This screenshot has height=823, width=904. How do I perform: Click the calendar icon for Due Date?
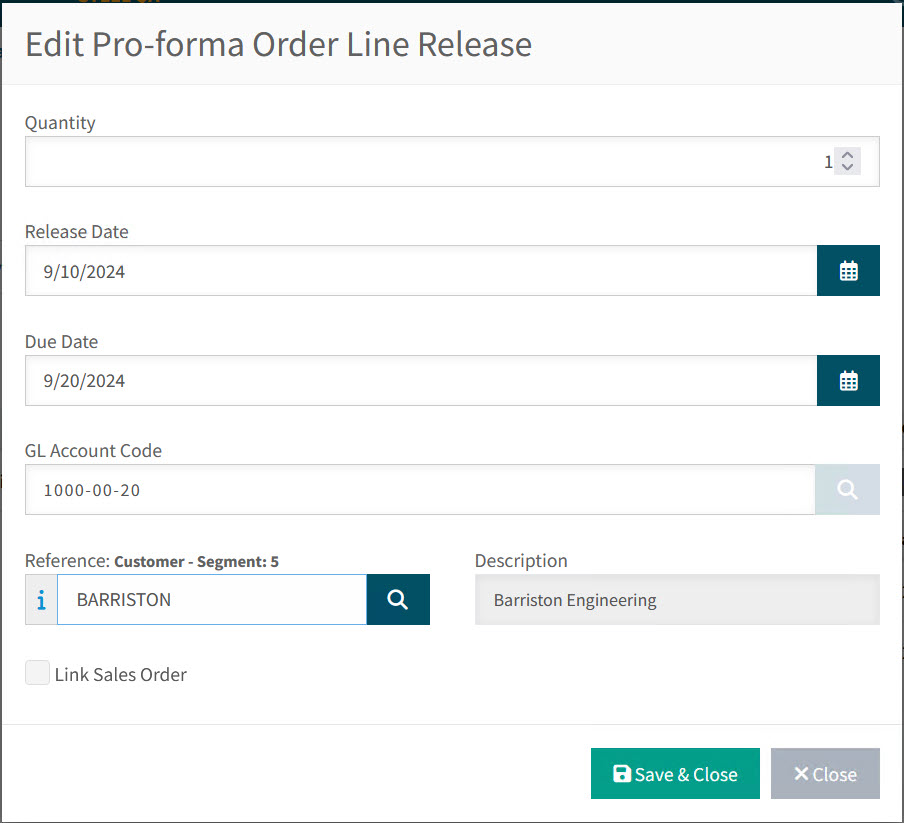pyautogui.click(x=848, y=380)
